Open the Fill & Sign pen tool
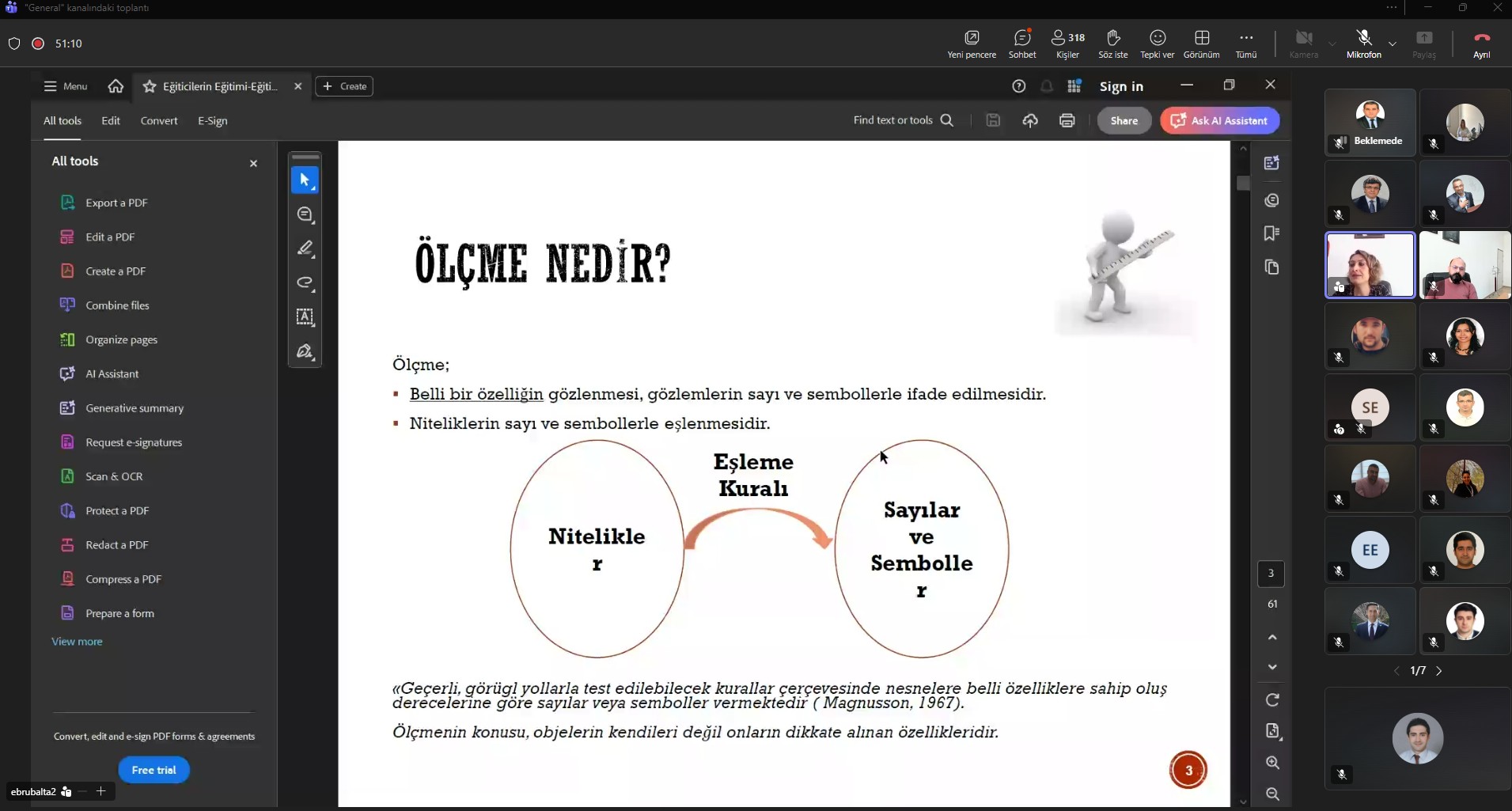This screenshot has height=811, width=1512. click(x=305, y=352)
